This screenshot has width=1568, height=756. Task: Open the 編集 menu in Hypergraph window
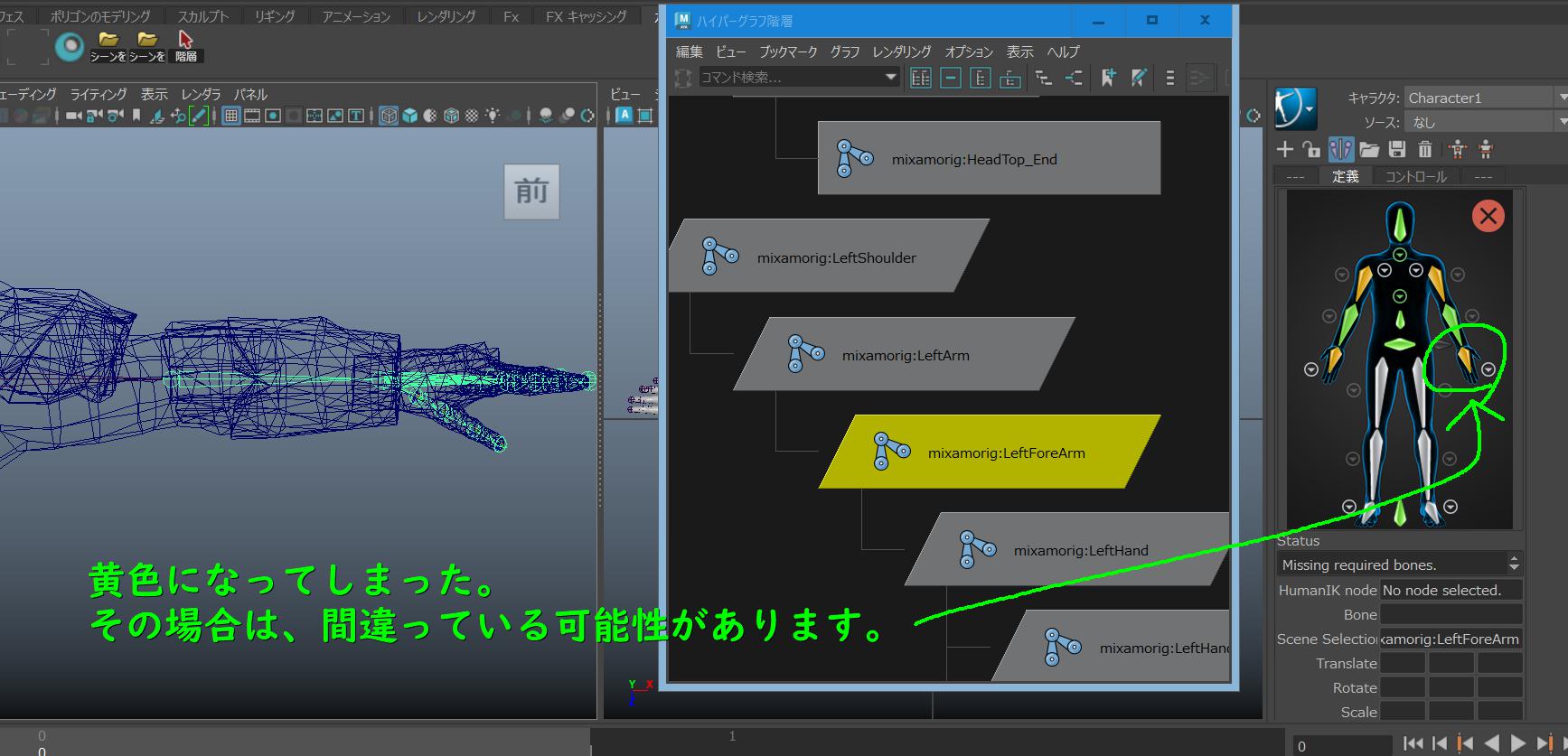(x=689, y=52)
